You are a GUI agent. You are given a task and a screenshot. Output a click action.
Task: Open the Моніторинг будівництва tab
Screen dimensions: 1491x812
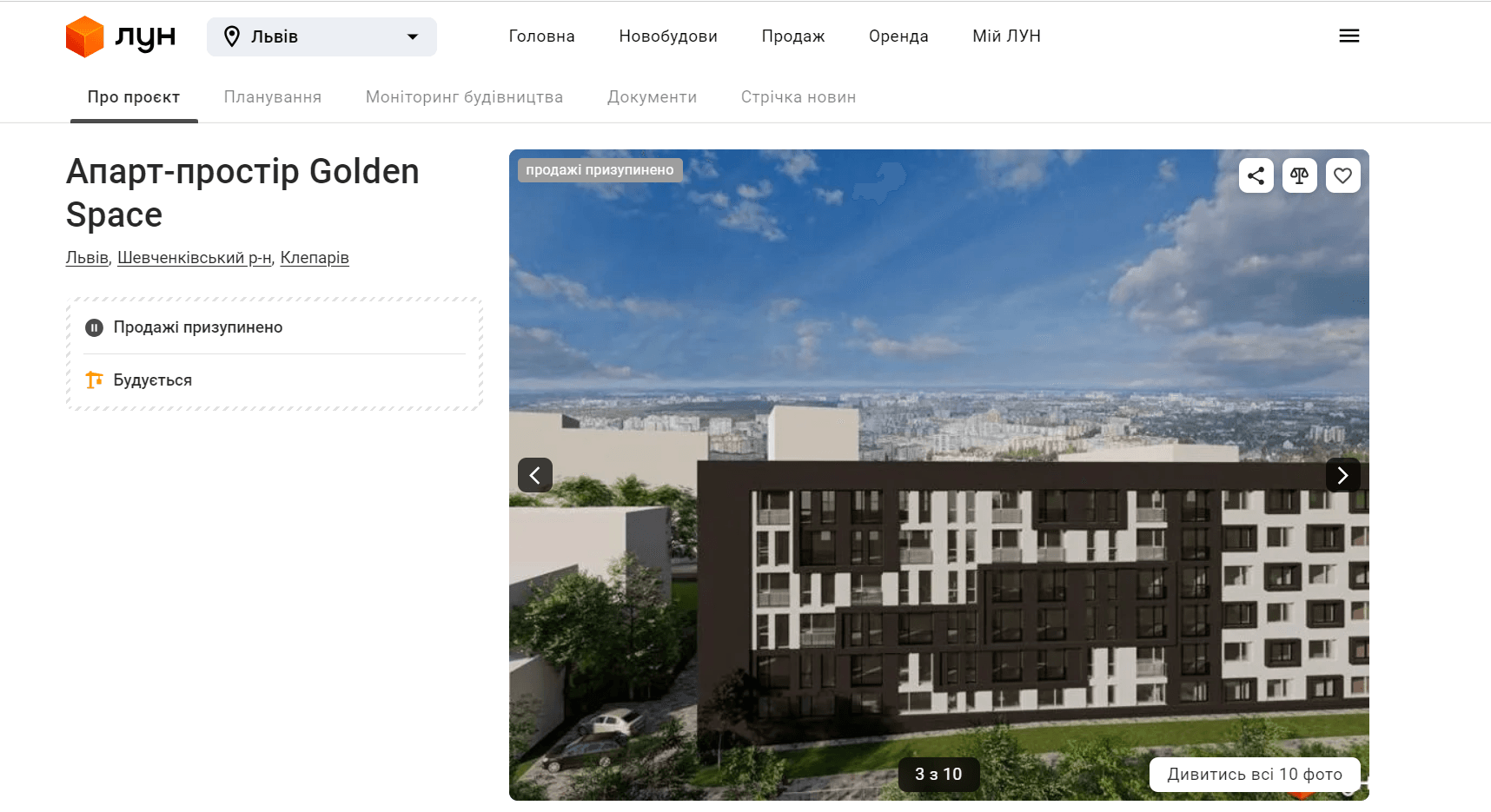tap(464, 97)
